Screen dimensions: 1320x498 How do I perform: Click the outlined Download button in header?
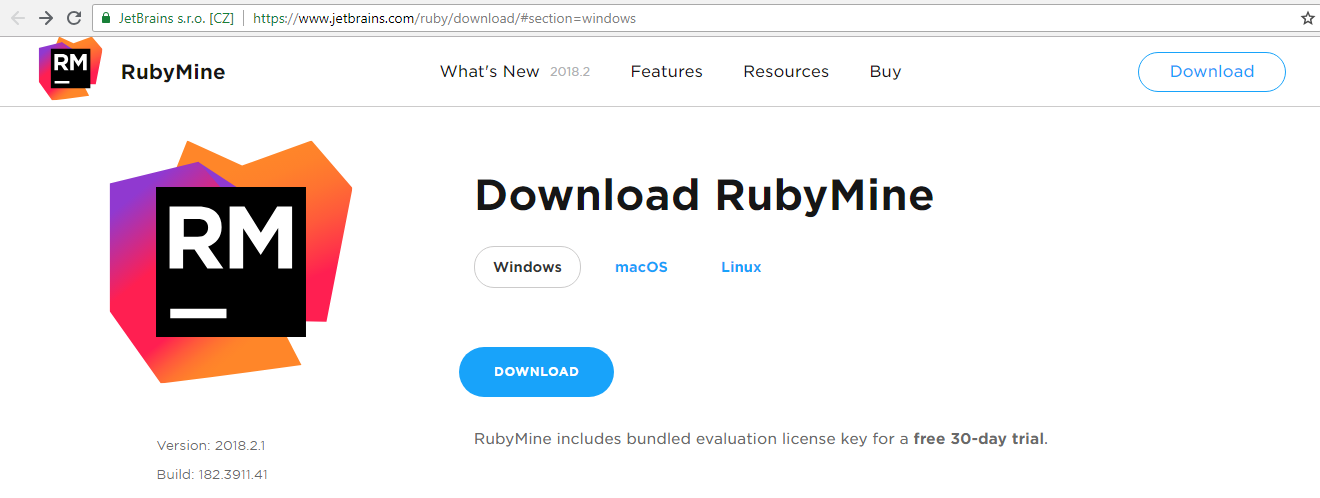1212,72
